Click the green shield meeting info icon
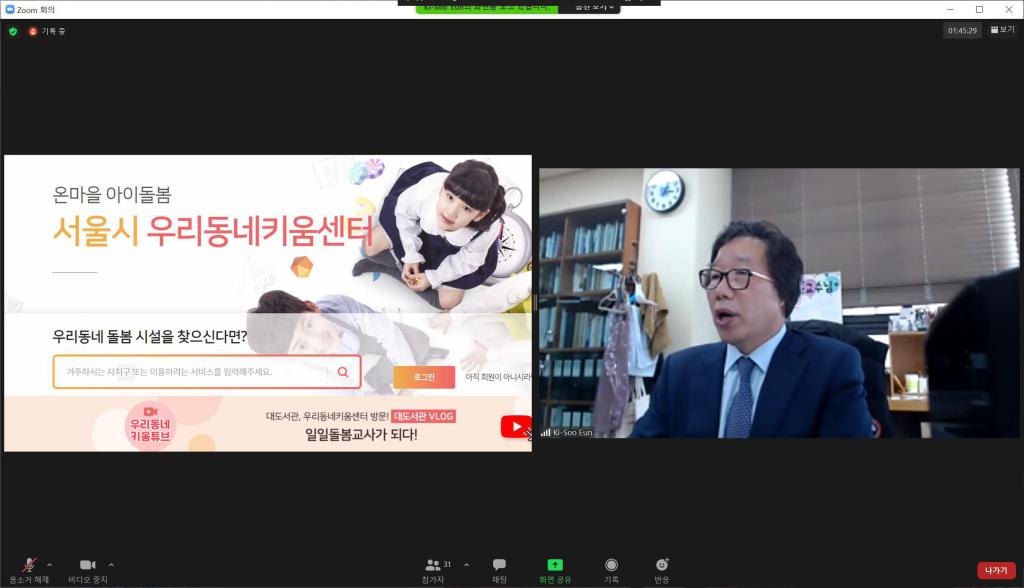The width and height of the screenshot is (1024, 588). pos(13,31)
